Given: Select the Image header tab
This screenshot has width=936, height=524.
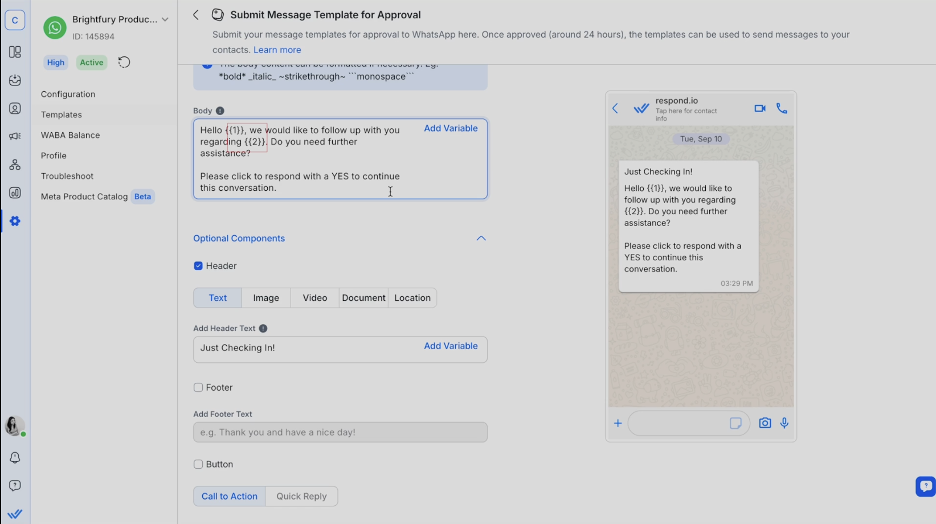Looking at the screenshot, I should click(x=266, y=298).
